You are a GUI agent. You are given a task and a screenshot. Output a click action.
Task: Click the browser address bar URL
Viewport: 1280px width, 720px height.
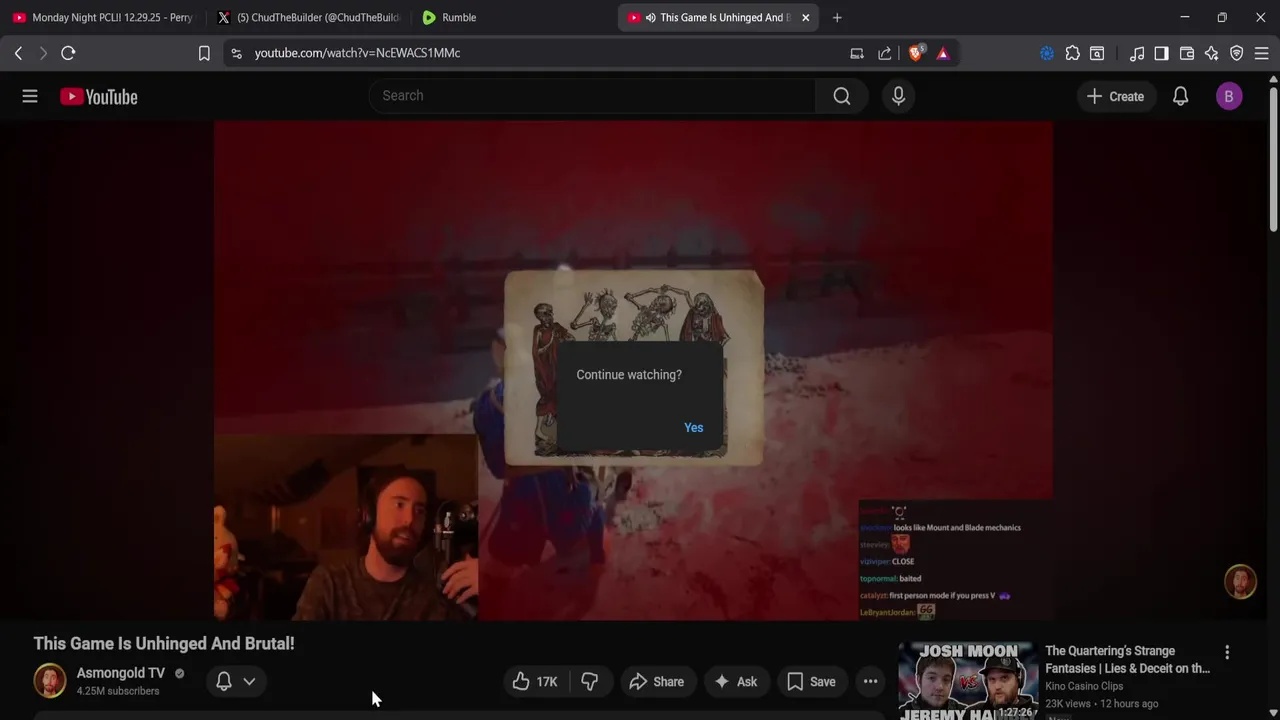pos(357,53)
